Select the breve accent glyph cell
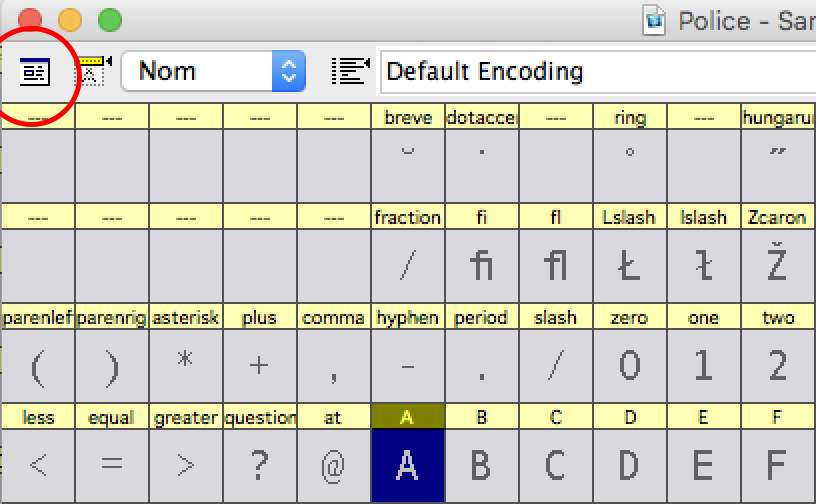This screenshot has width=816, height=504. (x=407, y=166)
